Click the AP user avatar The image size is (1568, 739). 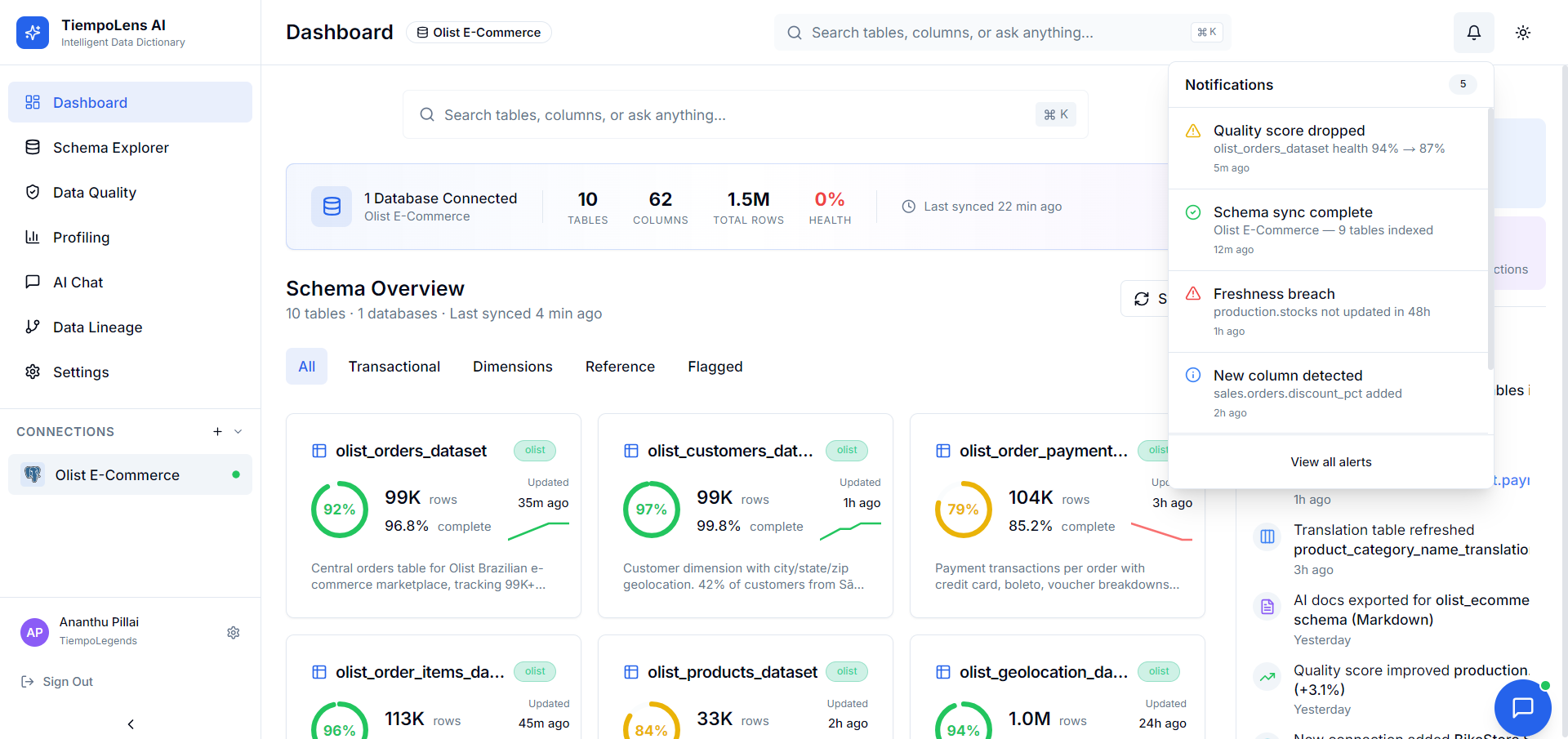[34, 632]
